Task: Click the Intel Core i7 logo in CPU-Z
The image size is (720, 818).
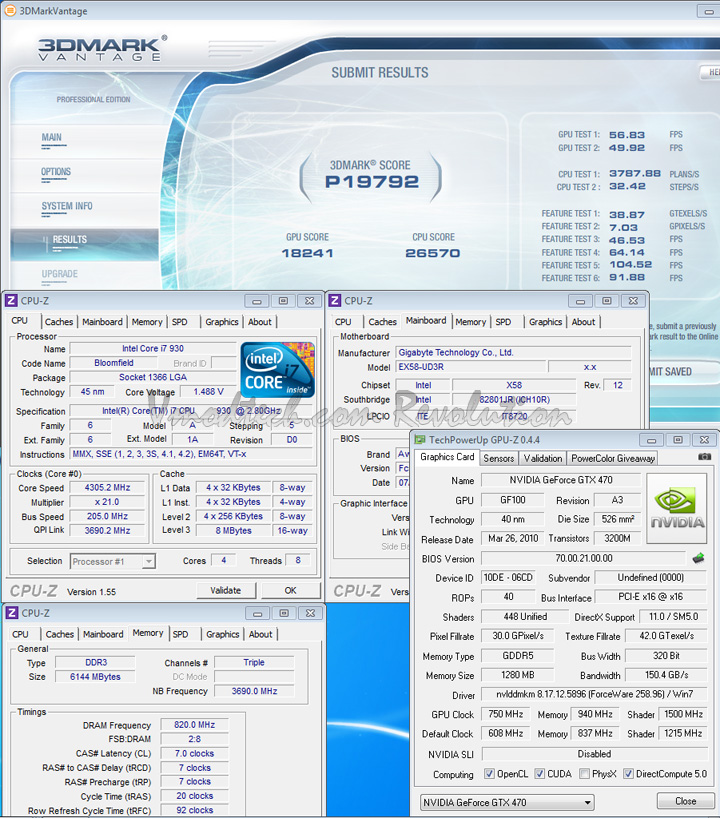Action: [278, 369]
